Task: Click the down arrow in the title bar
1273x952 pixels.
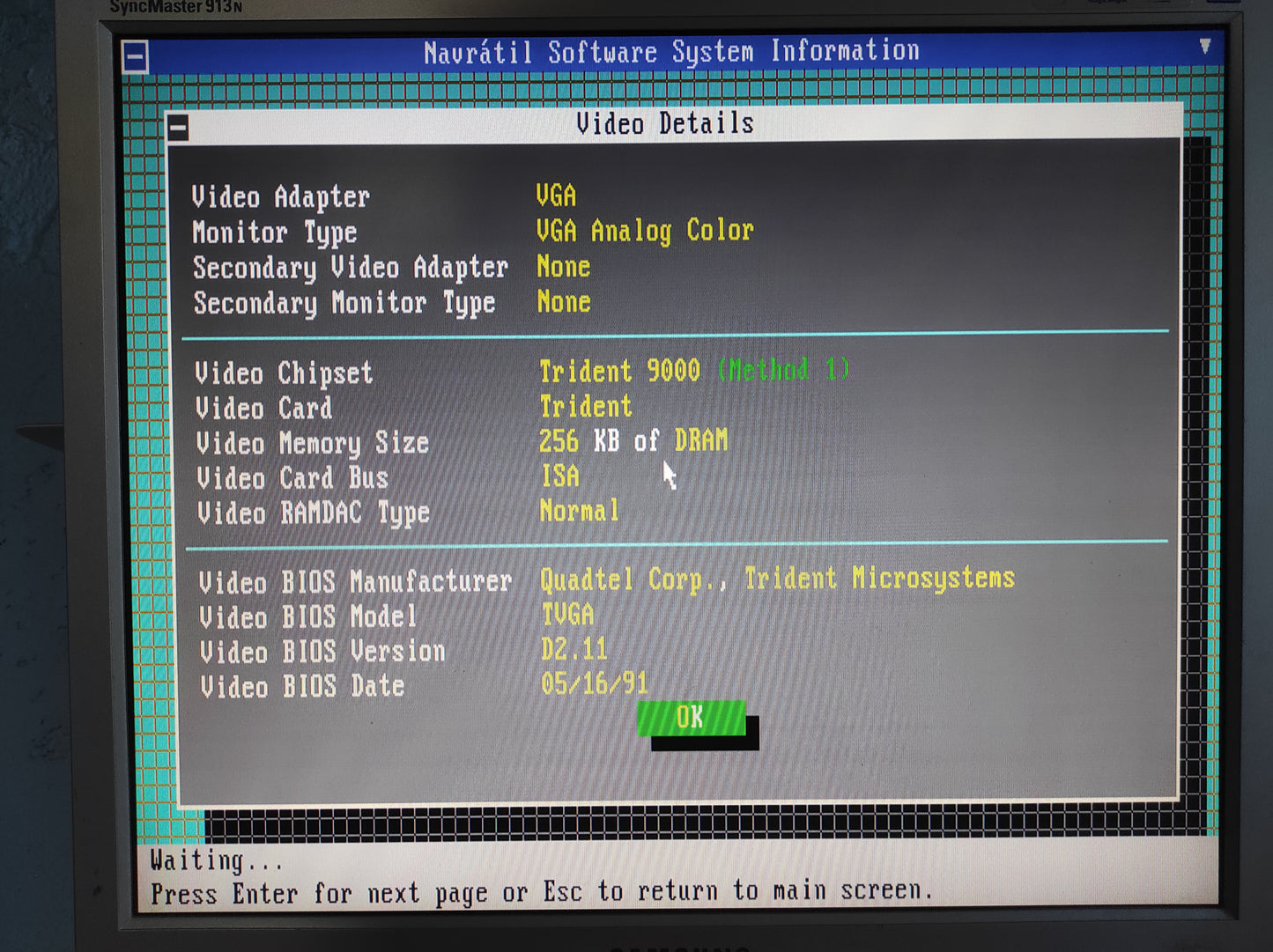Action: (x=1204, y=47)
